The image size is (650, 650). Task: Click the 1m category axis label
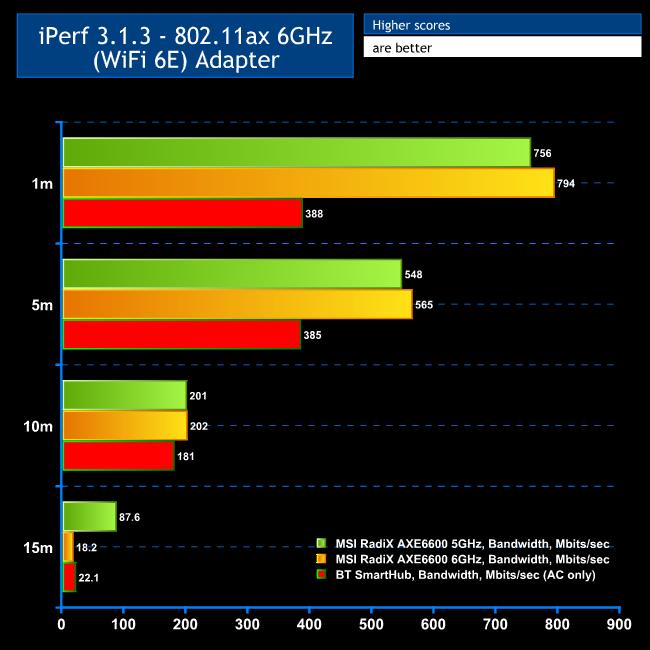[x=42, y=183]
